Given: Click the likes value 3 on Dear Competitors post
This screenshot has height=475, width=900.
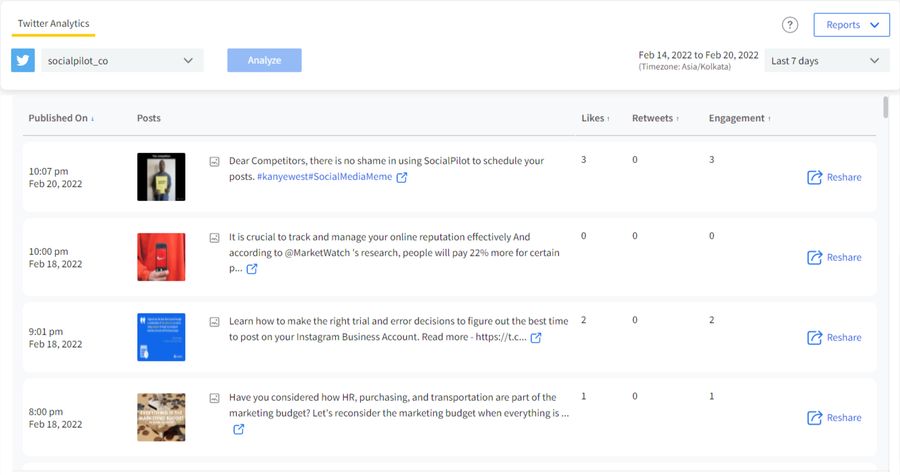Looking at the screenshot, I should coord(584,159).
